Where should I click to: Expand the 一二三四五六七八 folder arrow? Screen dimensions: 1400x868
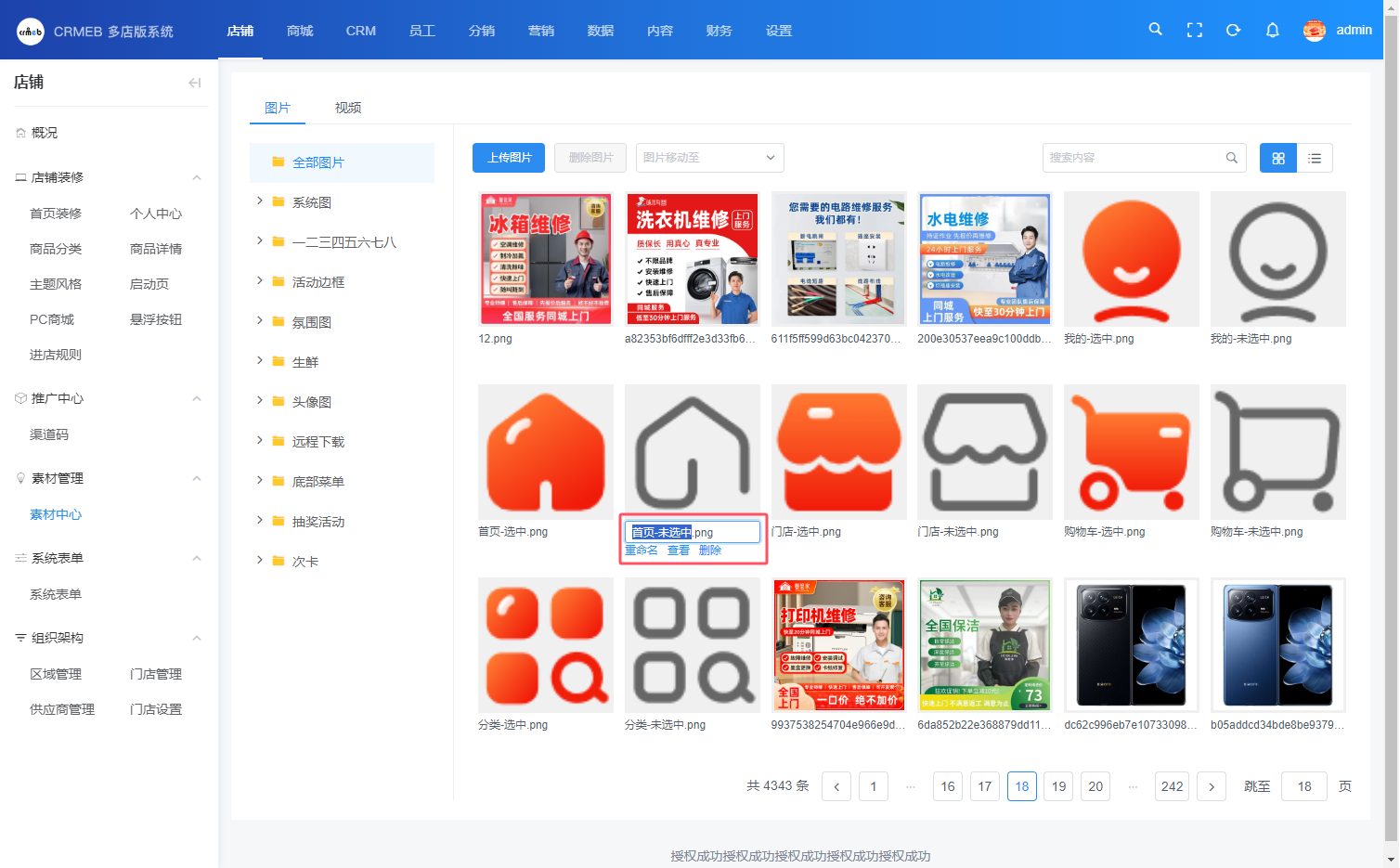pyautogui.click(x=259, y=240)
